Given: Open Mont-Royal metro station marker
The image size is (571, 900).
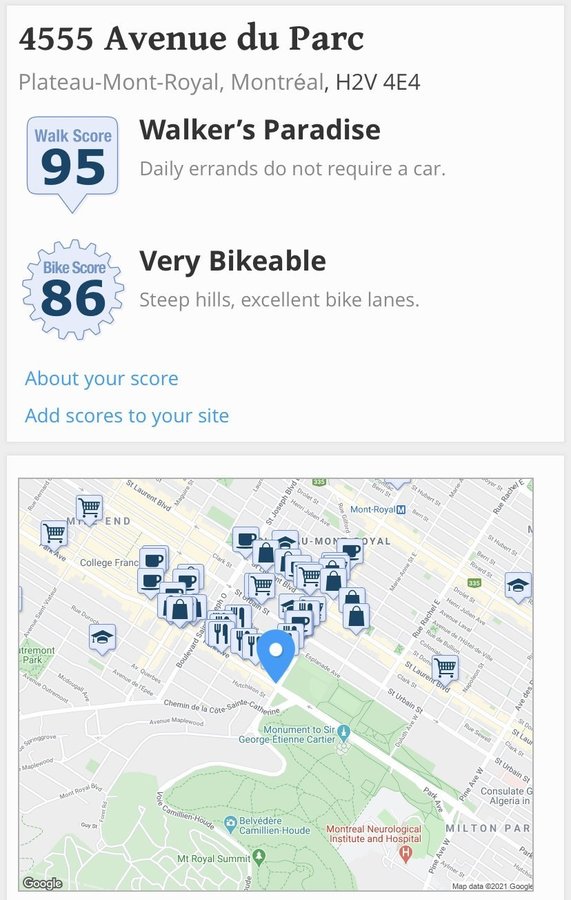Looking at the screenshot, I should tap(401, 509).
